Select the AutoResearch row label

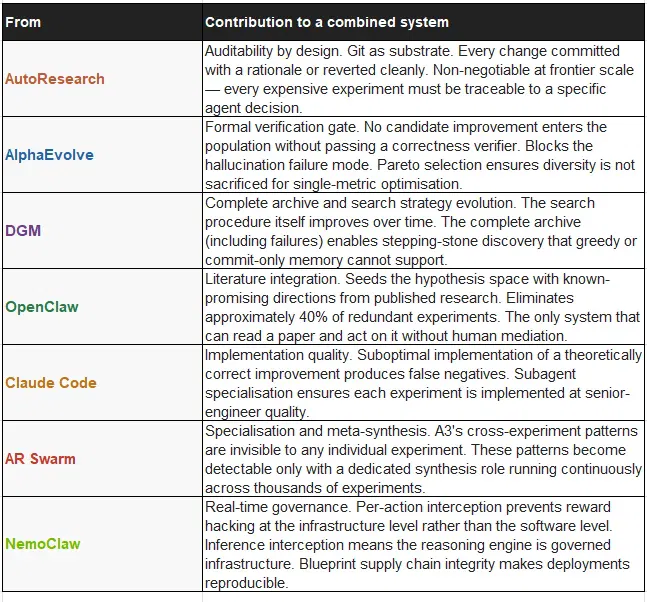tap(54, 79)
